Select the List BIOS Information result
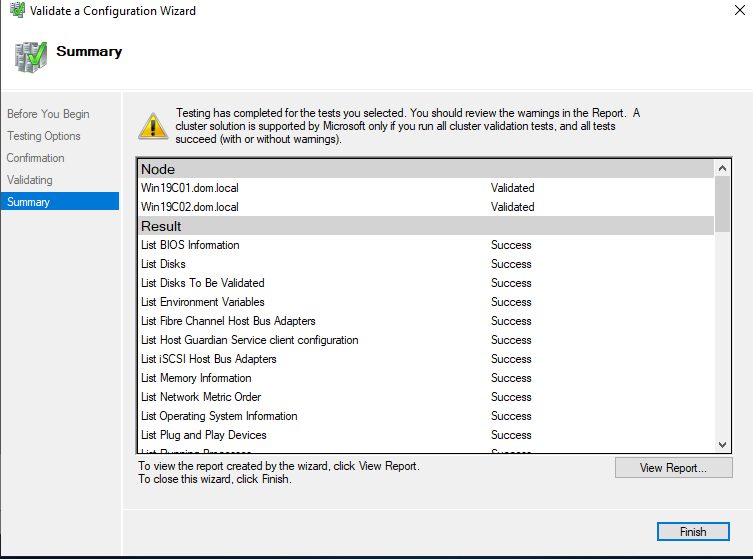753x559 pixels. tap(190, 245)
